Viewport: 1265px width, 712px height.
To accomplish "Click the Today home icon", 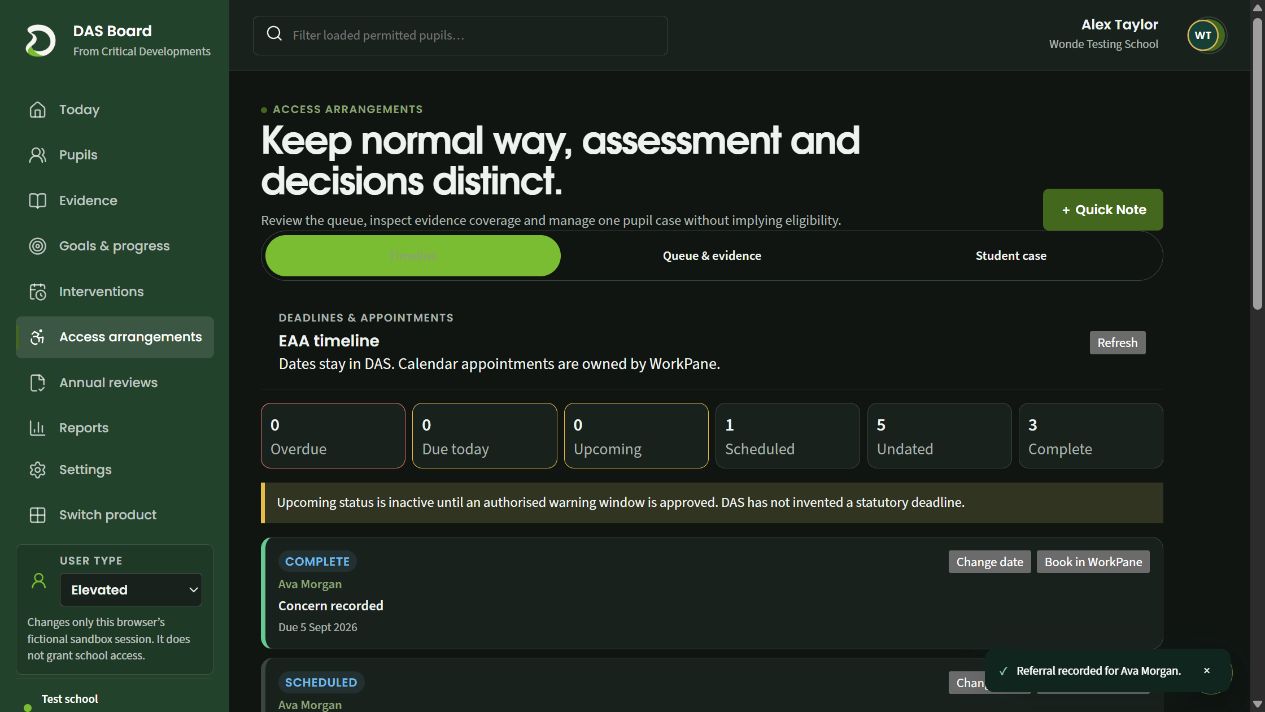I will click(38, 110).
